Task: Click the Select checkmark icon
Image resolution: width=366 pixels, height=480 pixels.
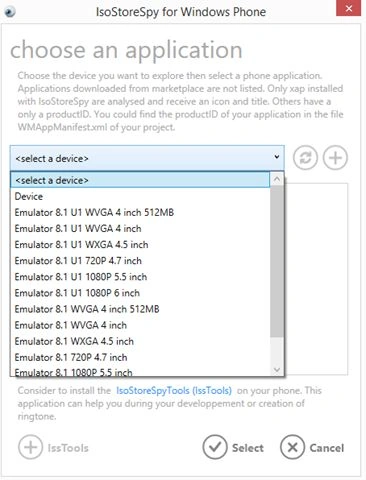Action: point(215,447)
